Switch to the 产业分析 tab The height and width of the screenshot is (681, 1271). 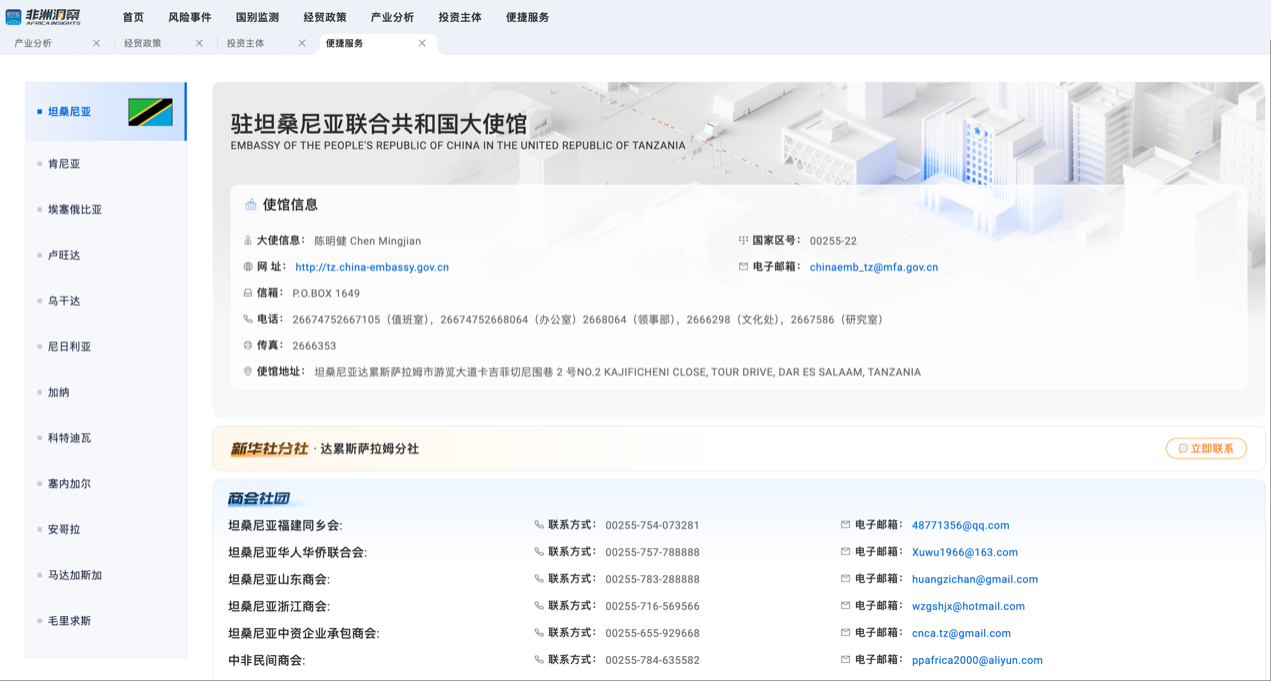(x=34, y=43)
